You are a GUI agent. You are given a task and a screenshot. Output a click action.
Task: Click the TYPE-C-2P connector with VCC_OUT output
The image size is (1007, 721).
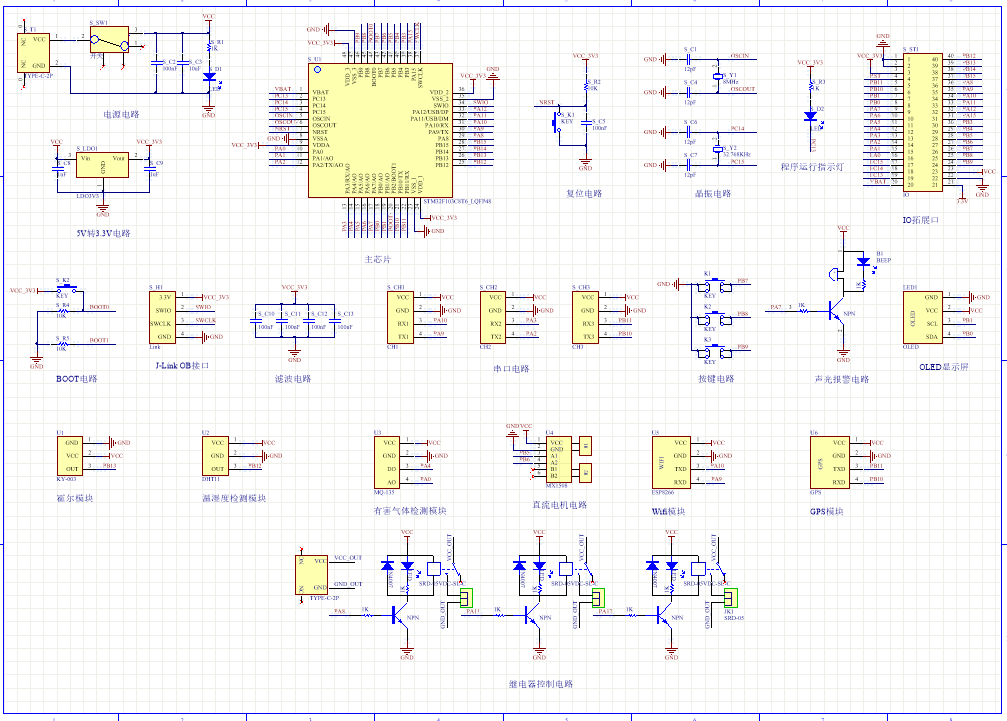tap(311, 575)
